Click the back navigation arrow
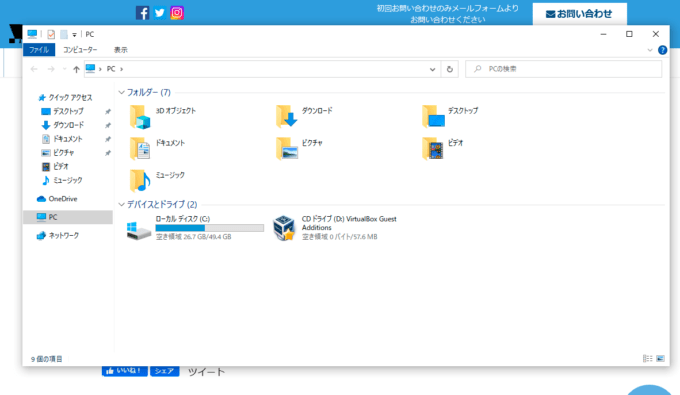The image size is (680, 395). [x=34, y=69]
